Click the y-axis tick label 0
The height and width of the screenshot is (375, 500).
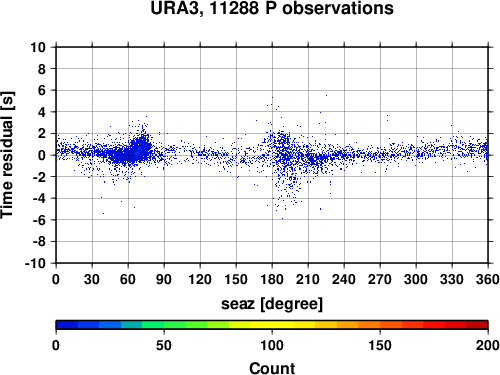click(42, 155)
